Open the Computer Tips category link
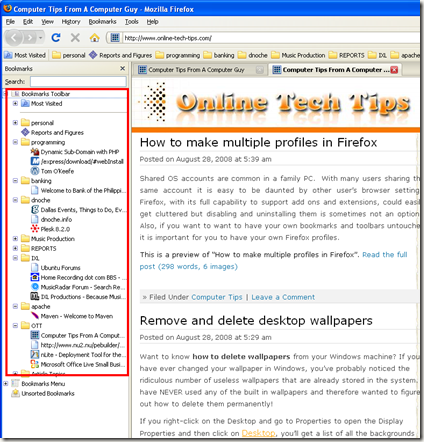Image resolution: width=424 pixels, height=442 pixels. point(217,297)
